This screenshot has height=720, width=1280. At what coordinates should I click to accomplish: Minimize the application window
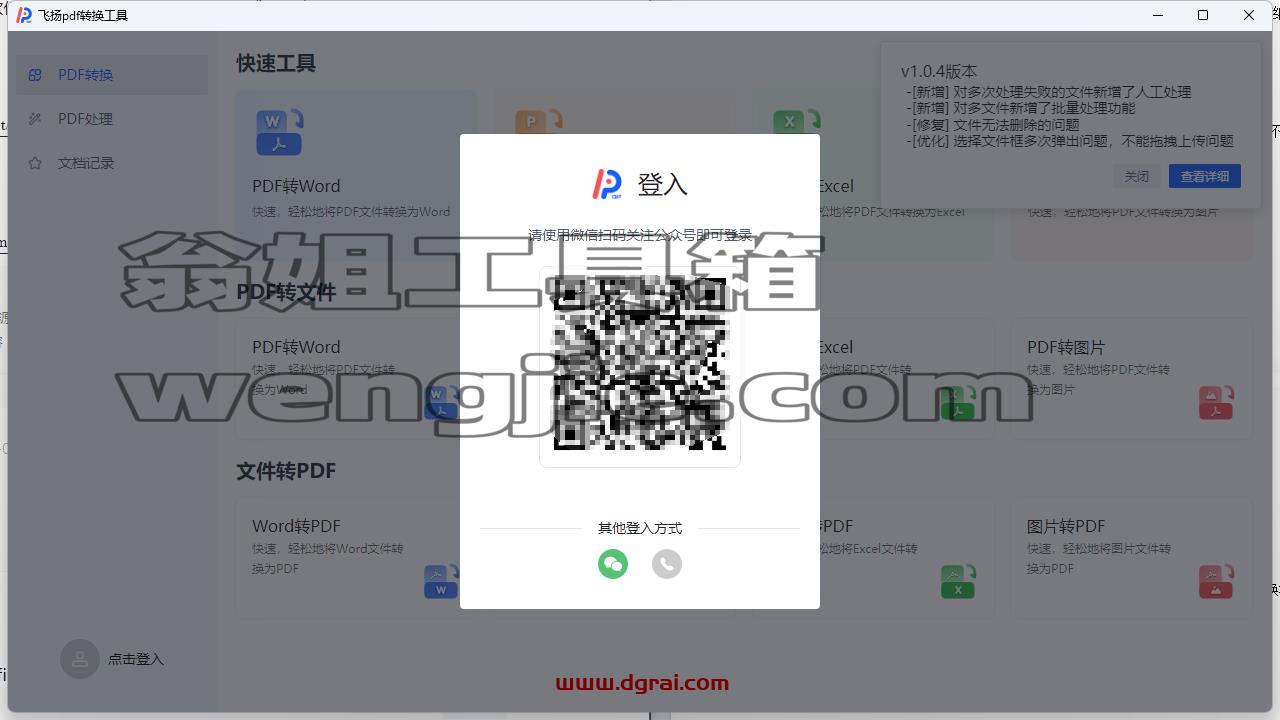(1157, 15)
